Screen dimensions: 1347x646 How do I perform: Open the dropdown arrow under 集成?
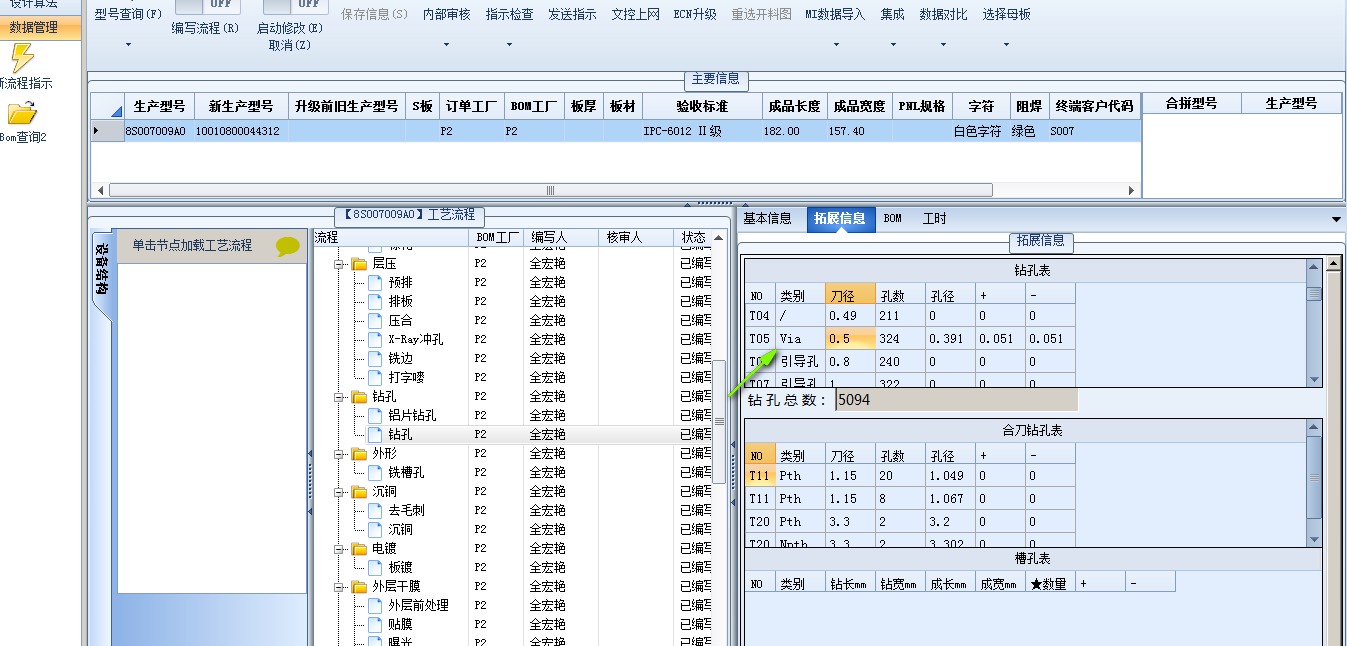(x=893, y=45)
